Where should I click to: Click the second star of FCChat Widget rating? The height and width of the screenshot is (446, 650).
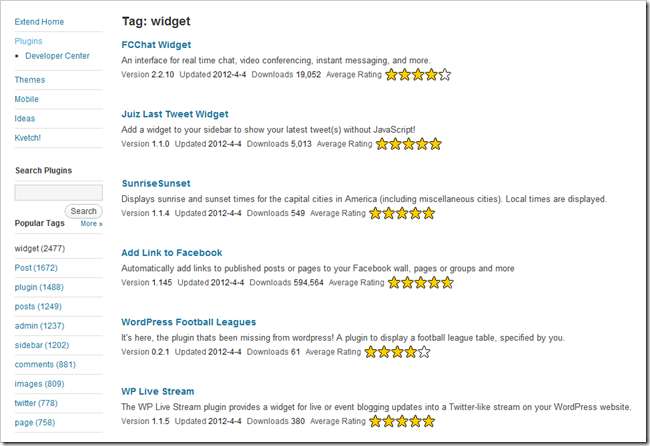[406, 74]
